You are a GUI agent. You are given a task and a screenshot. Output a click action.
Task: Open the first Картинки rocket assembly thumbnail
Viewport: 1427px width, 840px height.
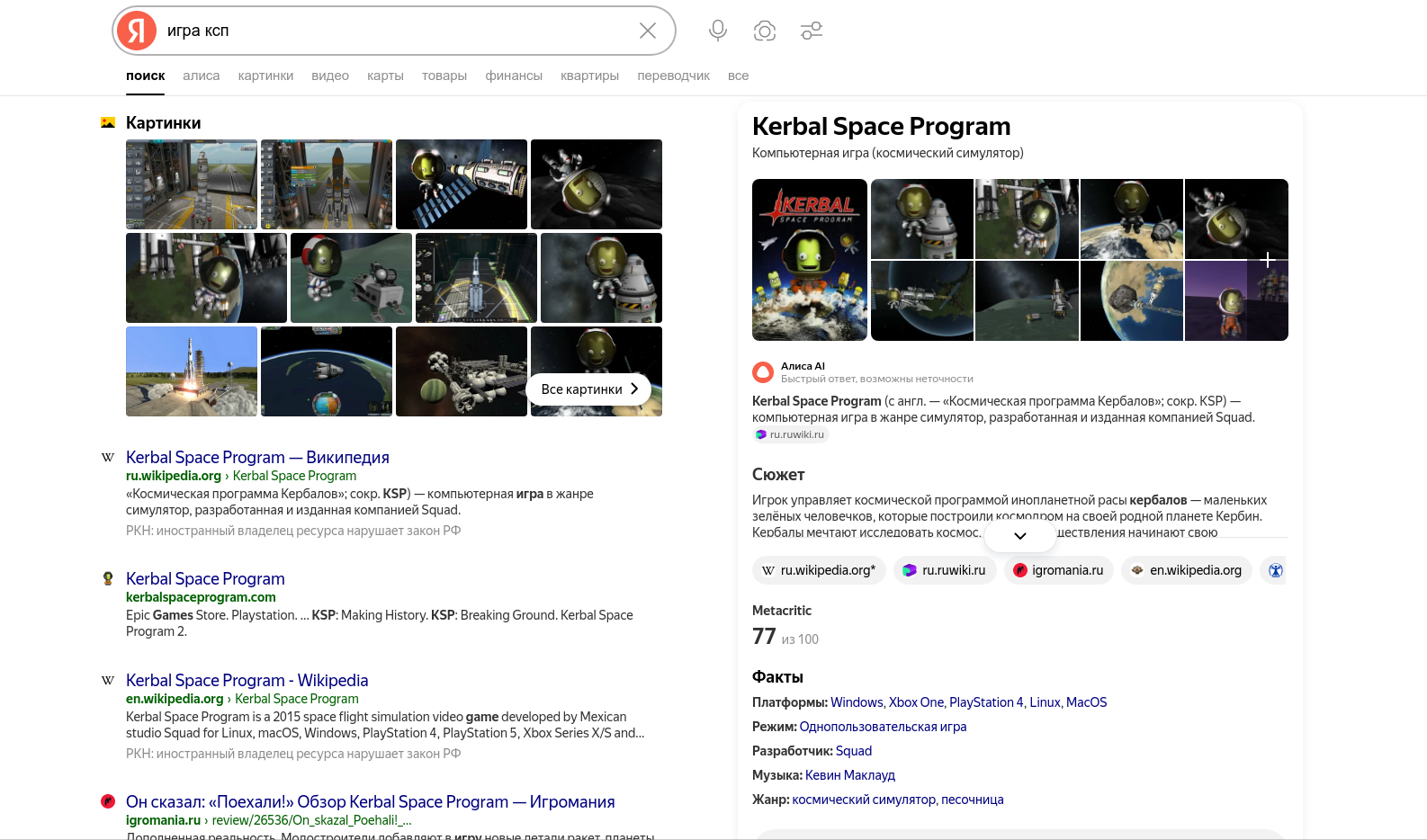(192, 184)
